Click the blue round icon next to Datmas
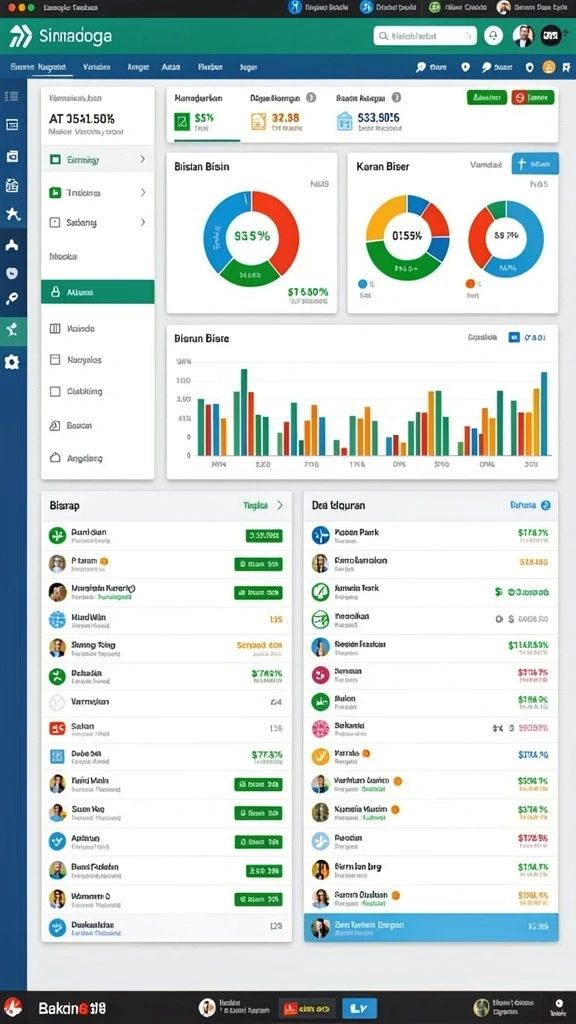576x1024 pixels. coord(546,505)
